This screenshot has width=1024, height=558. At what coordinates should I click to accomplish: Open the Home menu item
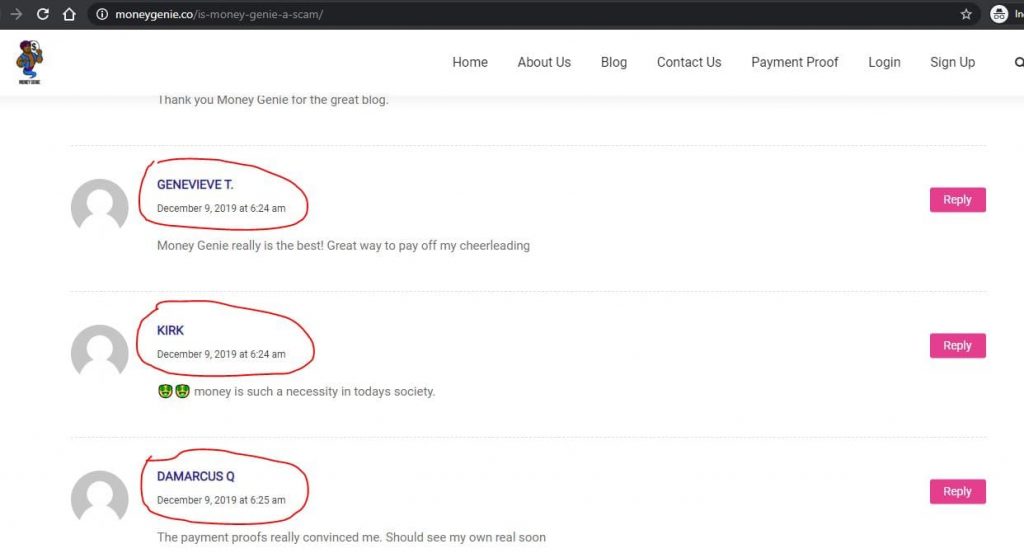click(x=470, y=62)
